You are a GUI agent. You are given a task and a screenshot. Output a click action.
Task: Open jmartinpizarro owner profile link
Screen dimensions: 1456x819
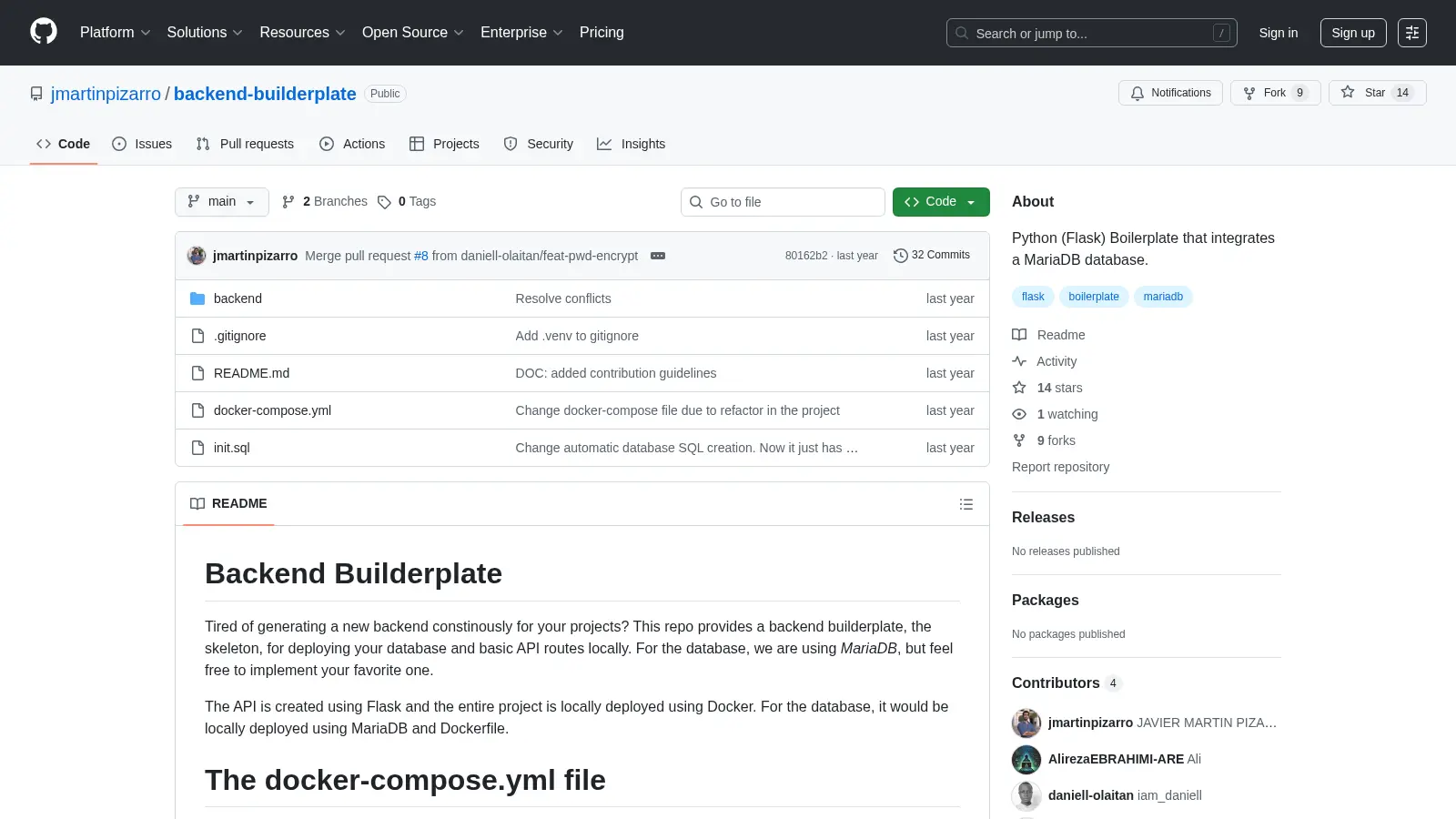[106, 94]
